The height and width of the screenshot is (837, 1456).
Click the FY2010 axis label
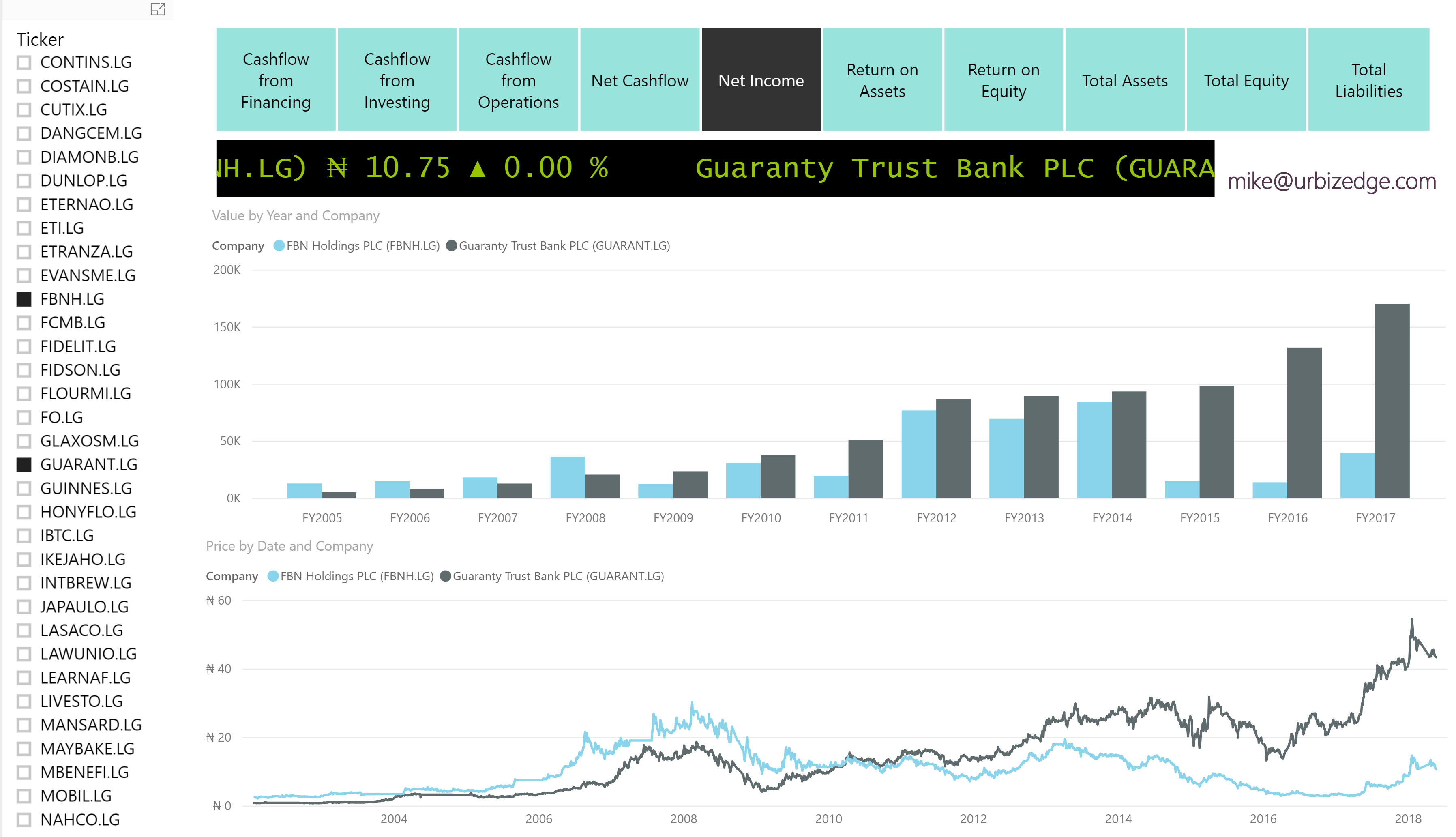761,518
